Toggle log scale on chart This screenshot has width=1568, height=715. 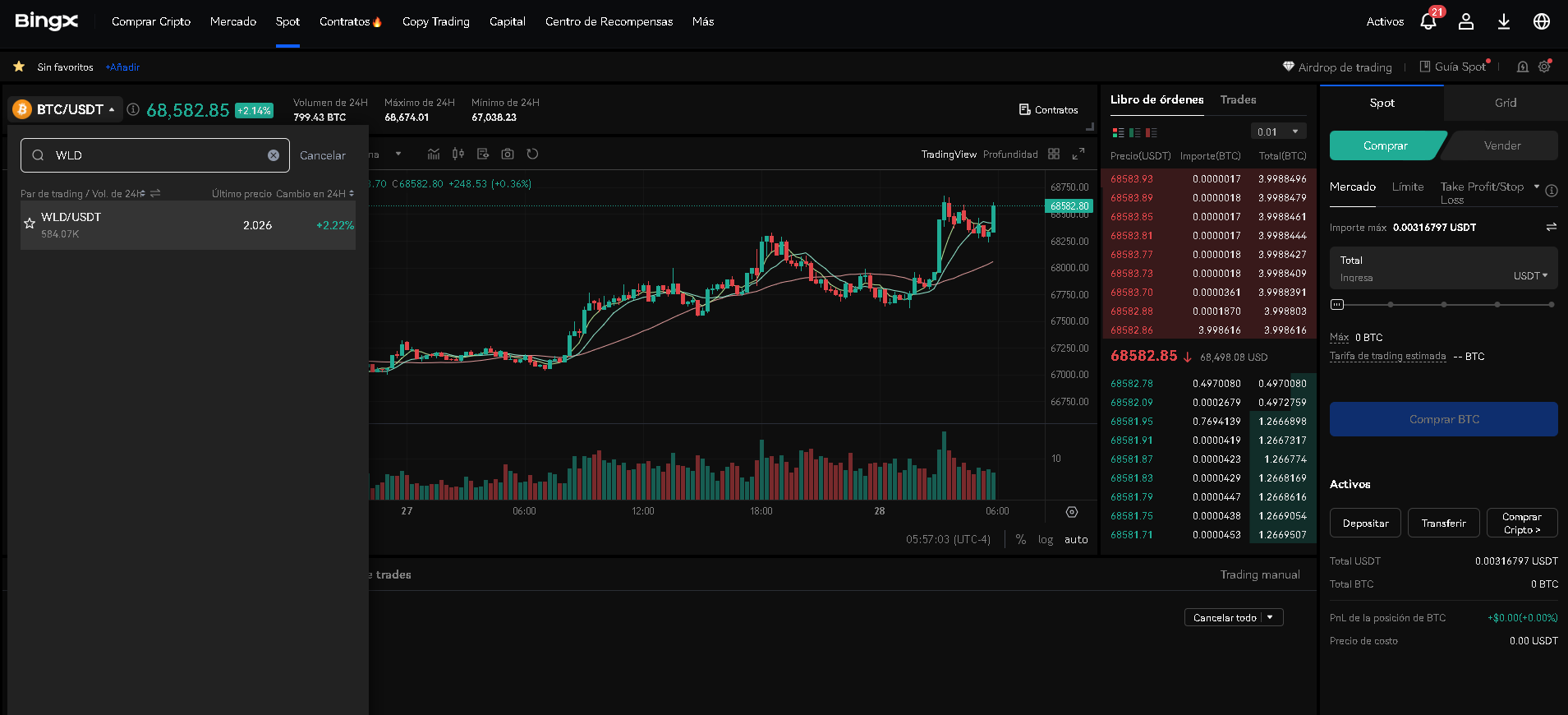1046,539
